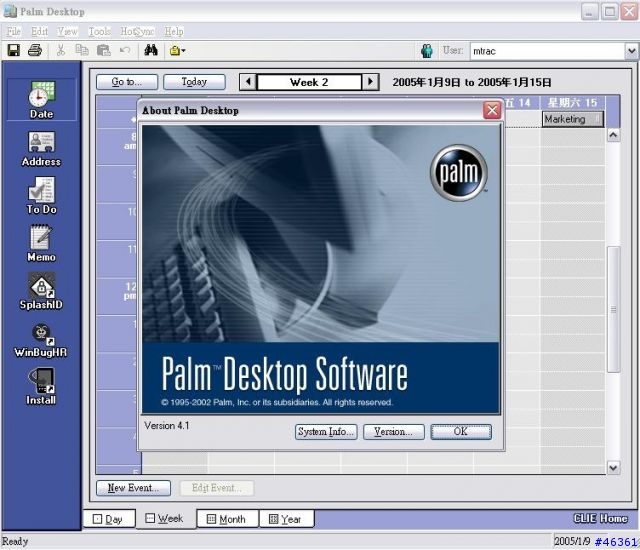Open the Help menu
640x550 pixels.
pyautogui.click(x=174, y=31)
